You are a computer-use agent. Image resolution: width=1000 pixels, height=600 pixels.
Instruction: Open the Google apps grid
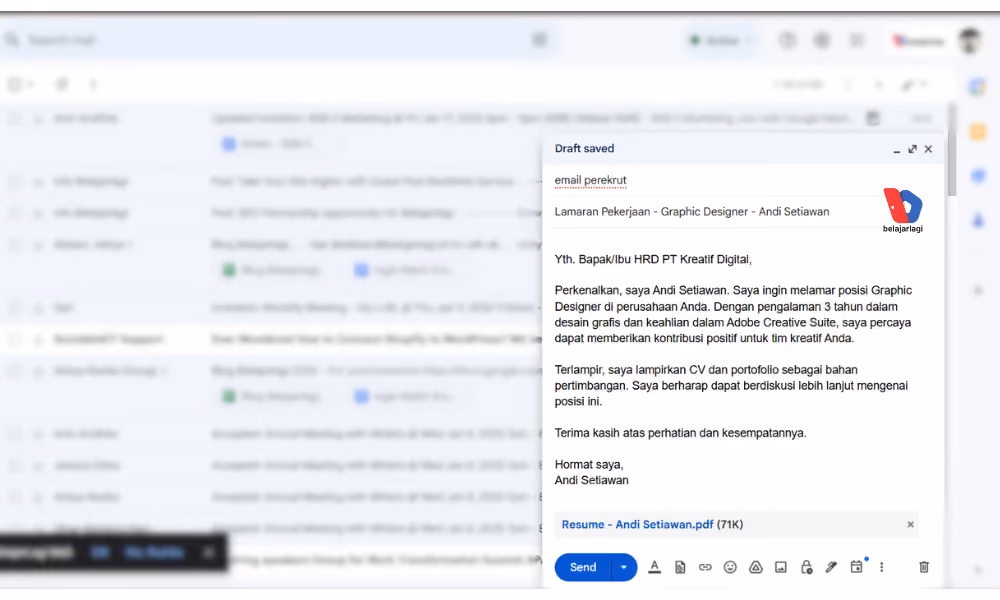click(x=857, y=41)
